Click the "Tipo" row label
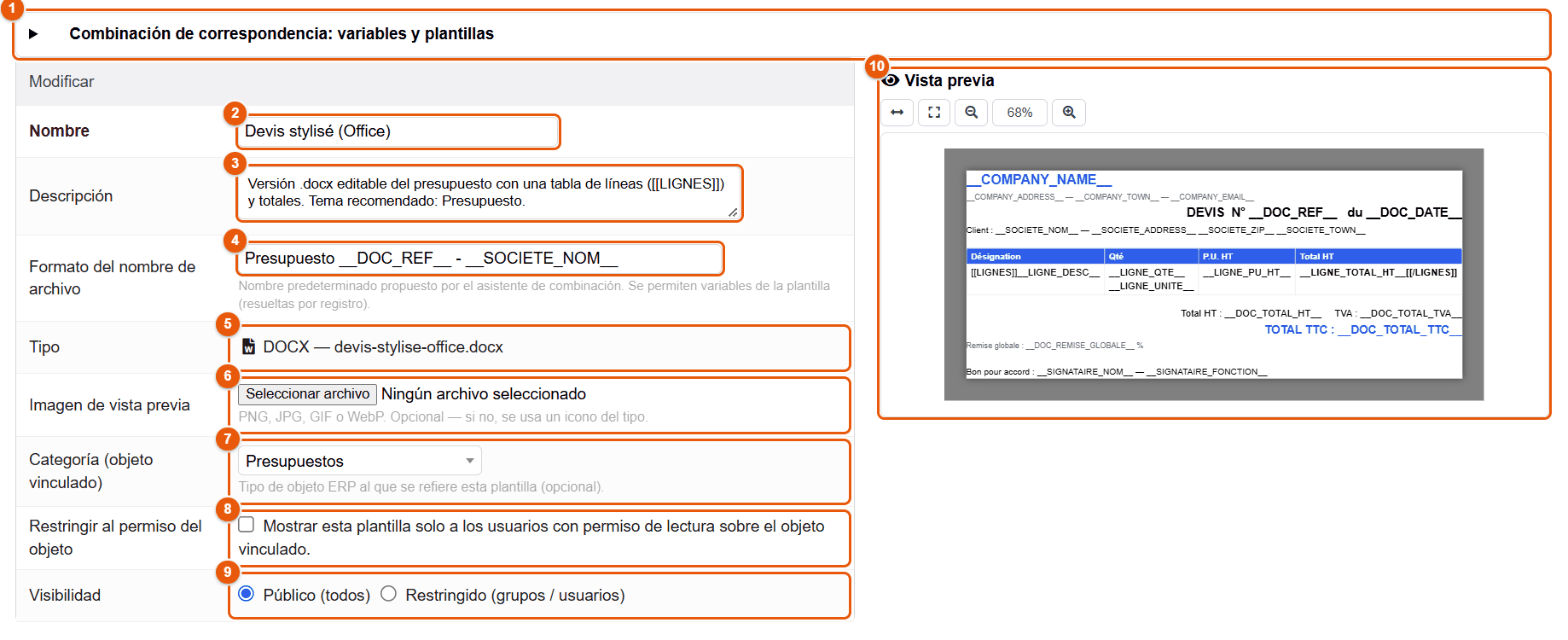The width and height of the screenshot is (1568, 640). [x=46, y=348]
